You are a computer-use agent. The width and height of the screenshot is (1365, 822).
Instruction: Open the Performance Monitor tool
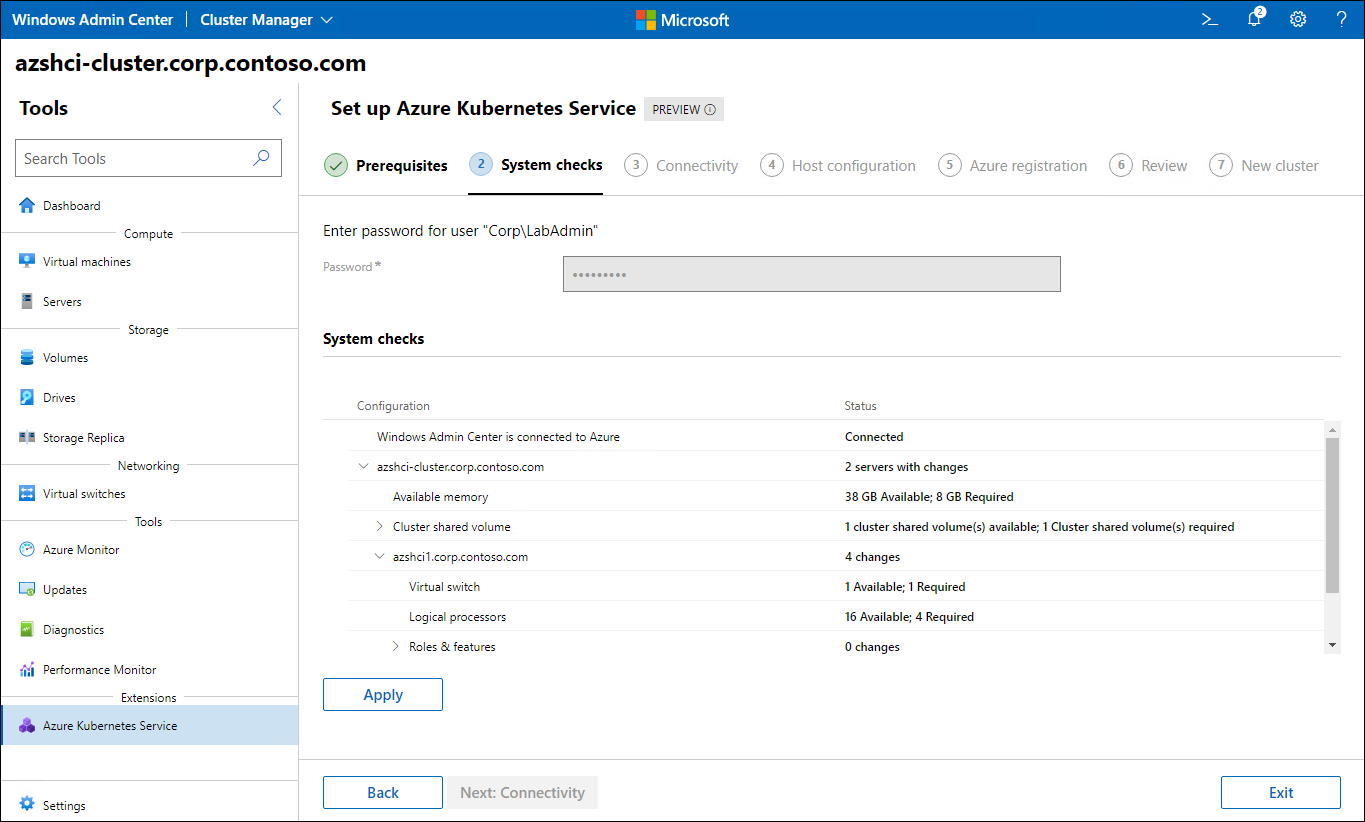96,669
